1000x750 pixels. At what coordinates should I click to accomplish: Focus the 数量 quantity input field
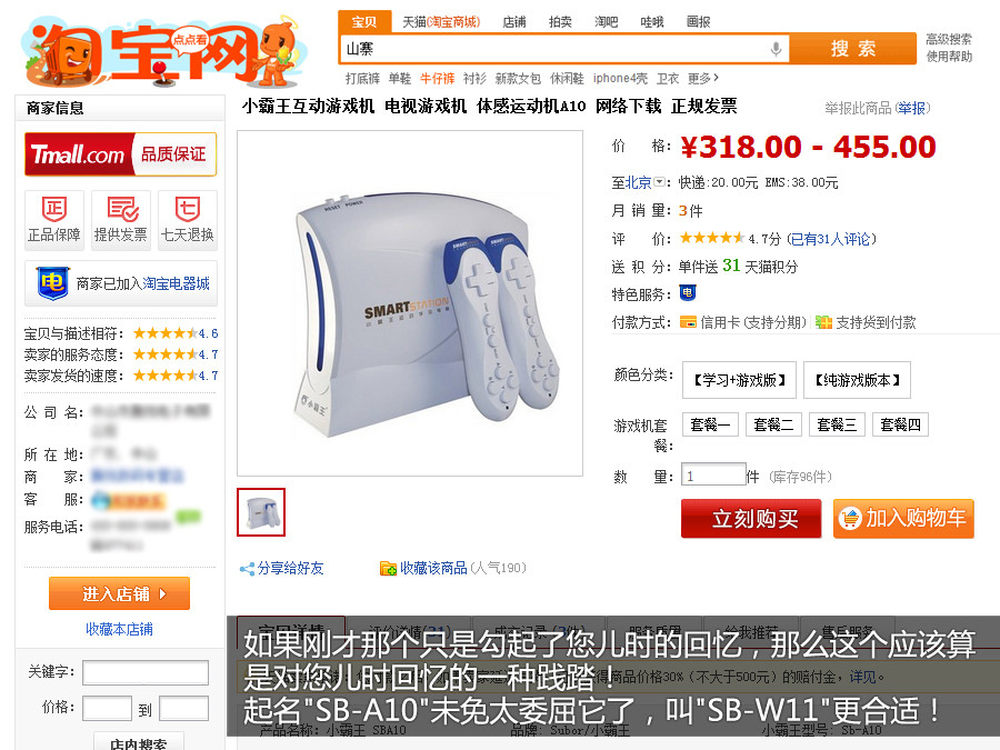click(713, 476)
